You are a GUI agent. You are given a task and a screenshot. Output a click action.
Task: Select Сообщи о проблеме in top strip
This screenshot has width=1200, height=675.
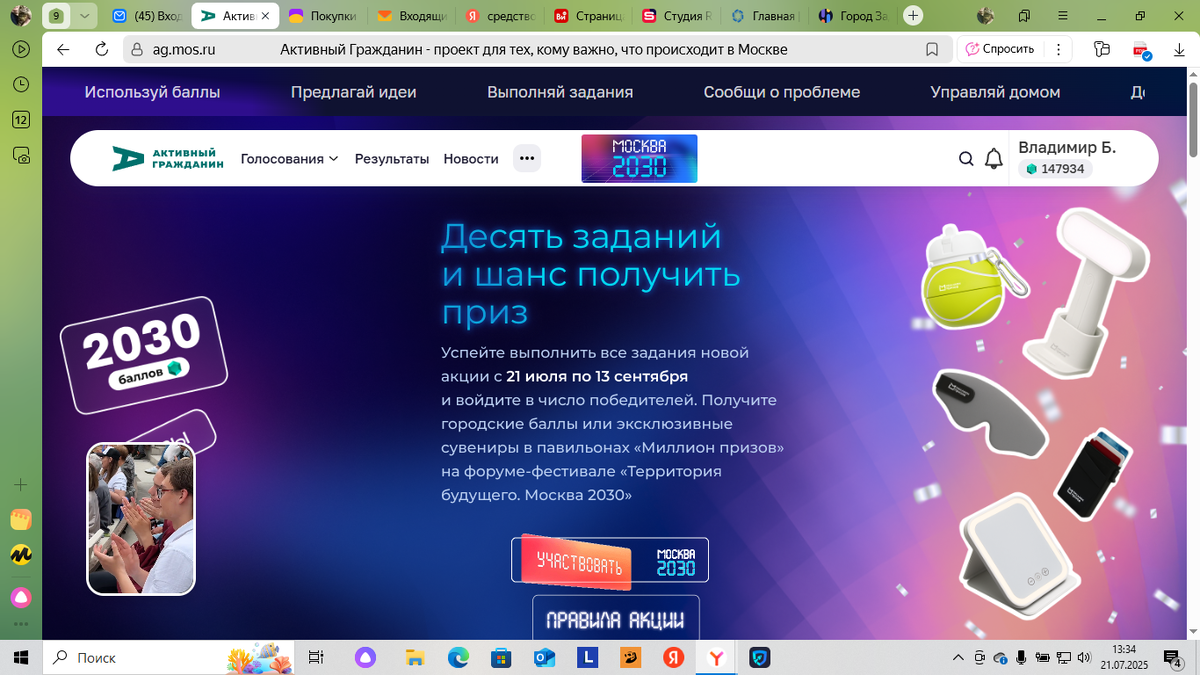(782, 92)
